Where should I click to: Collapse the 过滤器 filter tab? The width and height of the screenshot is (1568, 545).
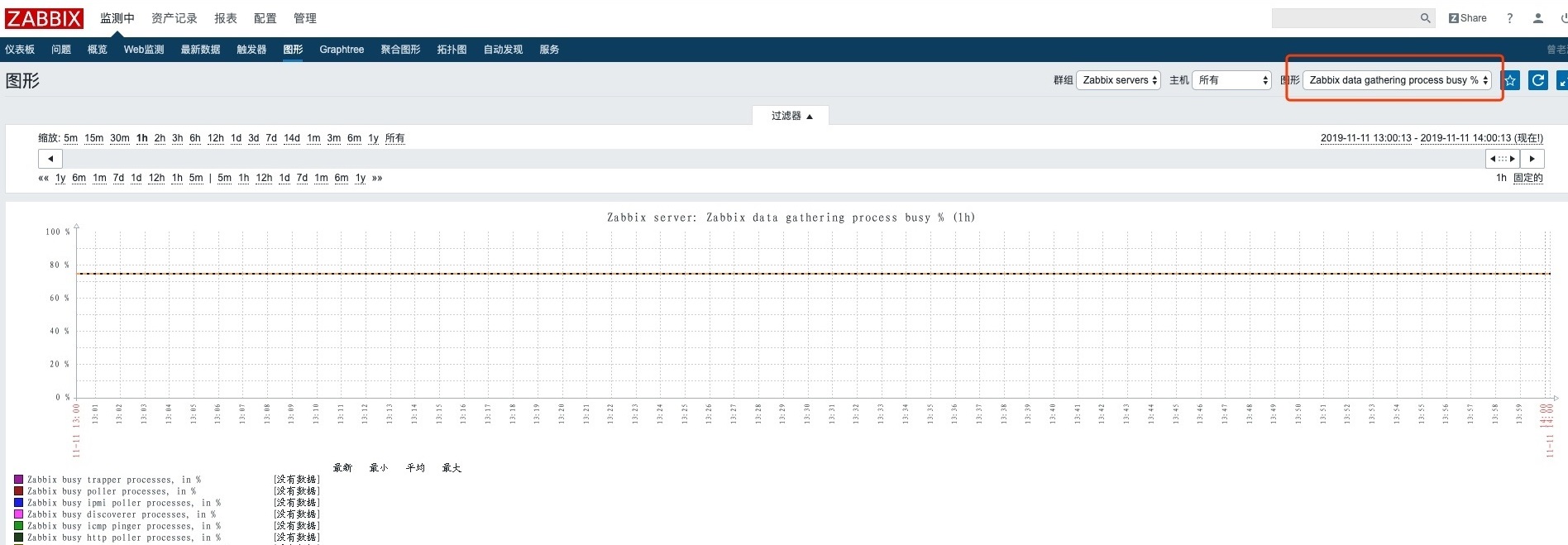[x=791, y=116]
